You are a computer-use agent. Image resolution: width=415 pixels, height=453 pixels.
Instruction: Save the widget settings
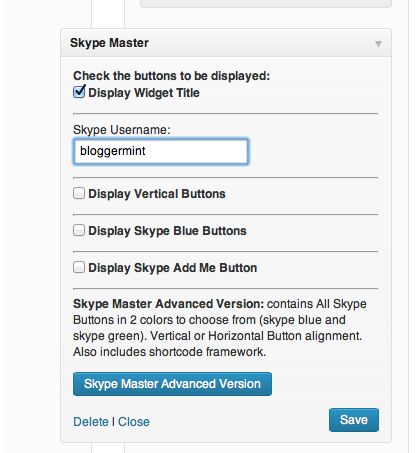click(x=354, y=420)
